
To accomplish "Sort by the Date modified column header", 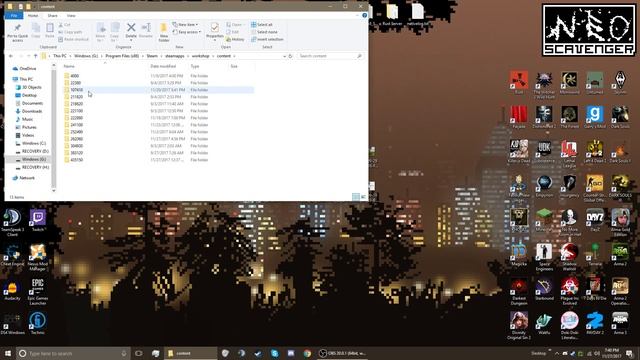I will pos(163,66).
